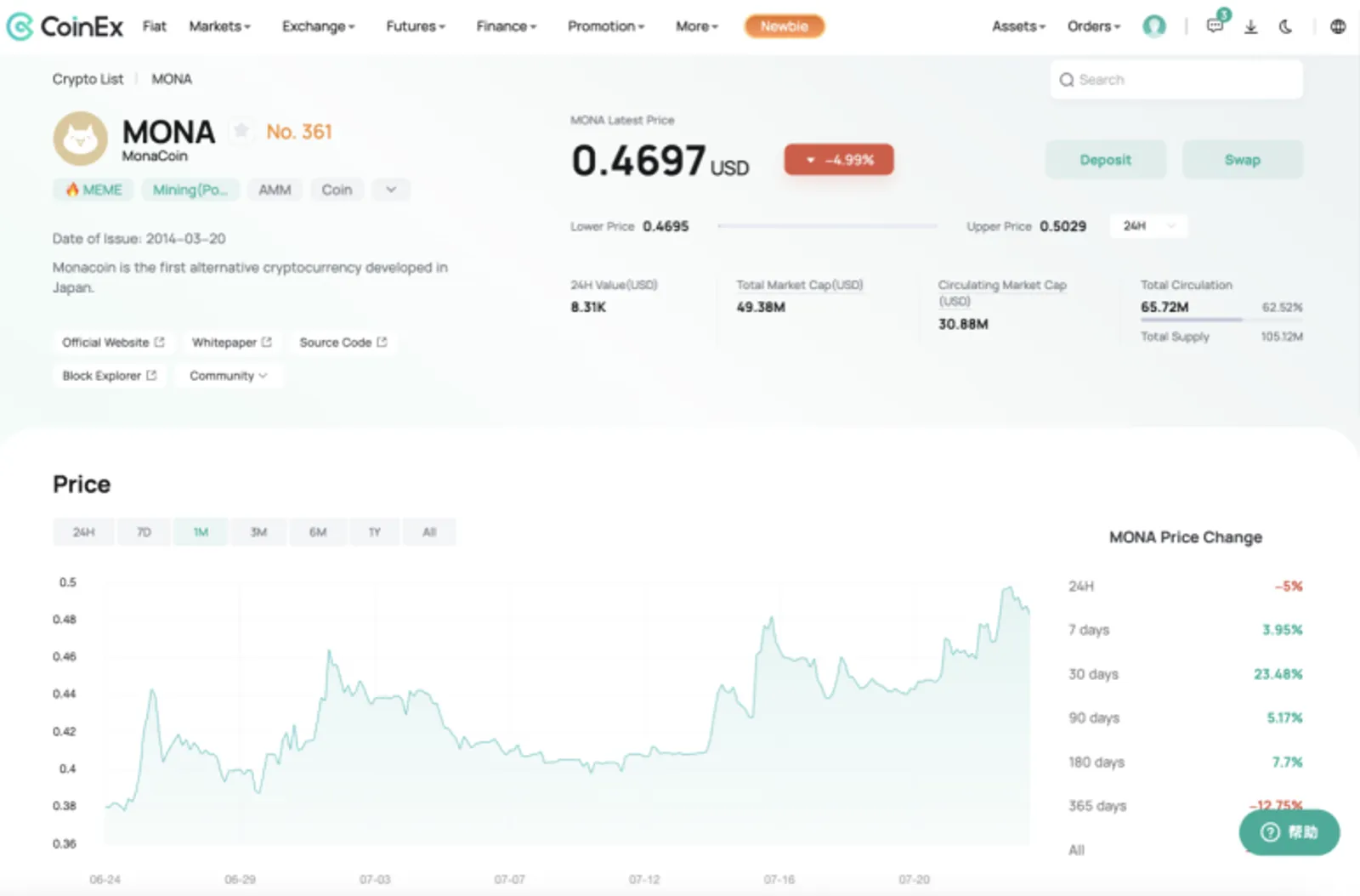The height and width of the screenshot is (896, 1360).
Task: Click the Source Code external link icon
Action: pos(382,342)
